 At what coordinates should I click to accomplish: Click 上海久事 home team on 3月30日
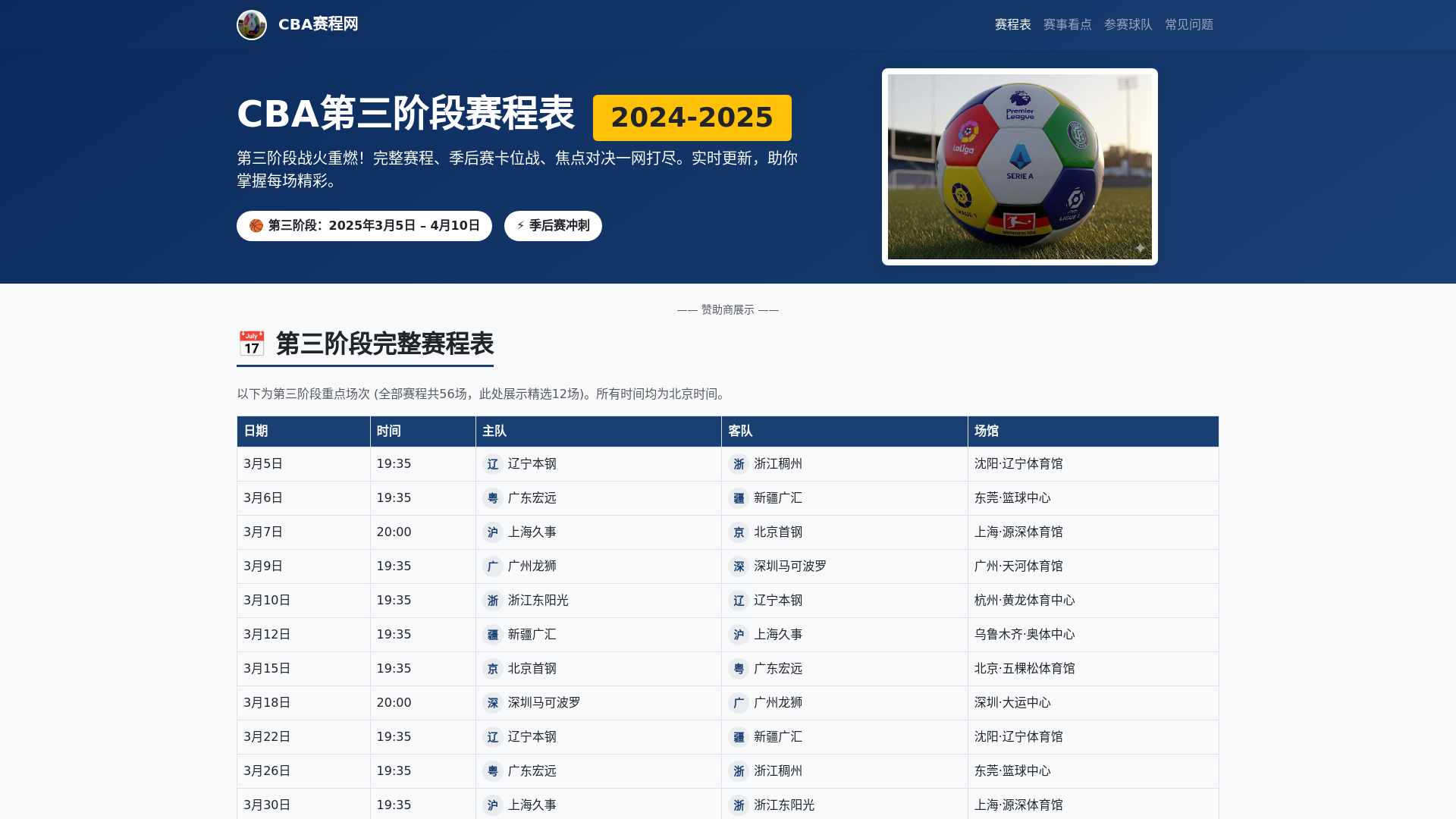tap(532, 805)
